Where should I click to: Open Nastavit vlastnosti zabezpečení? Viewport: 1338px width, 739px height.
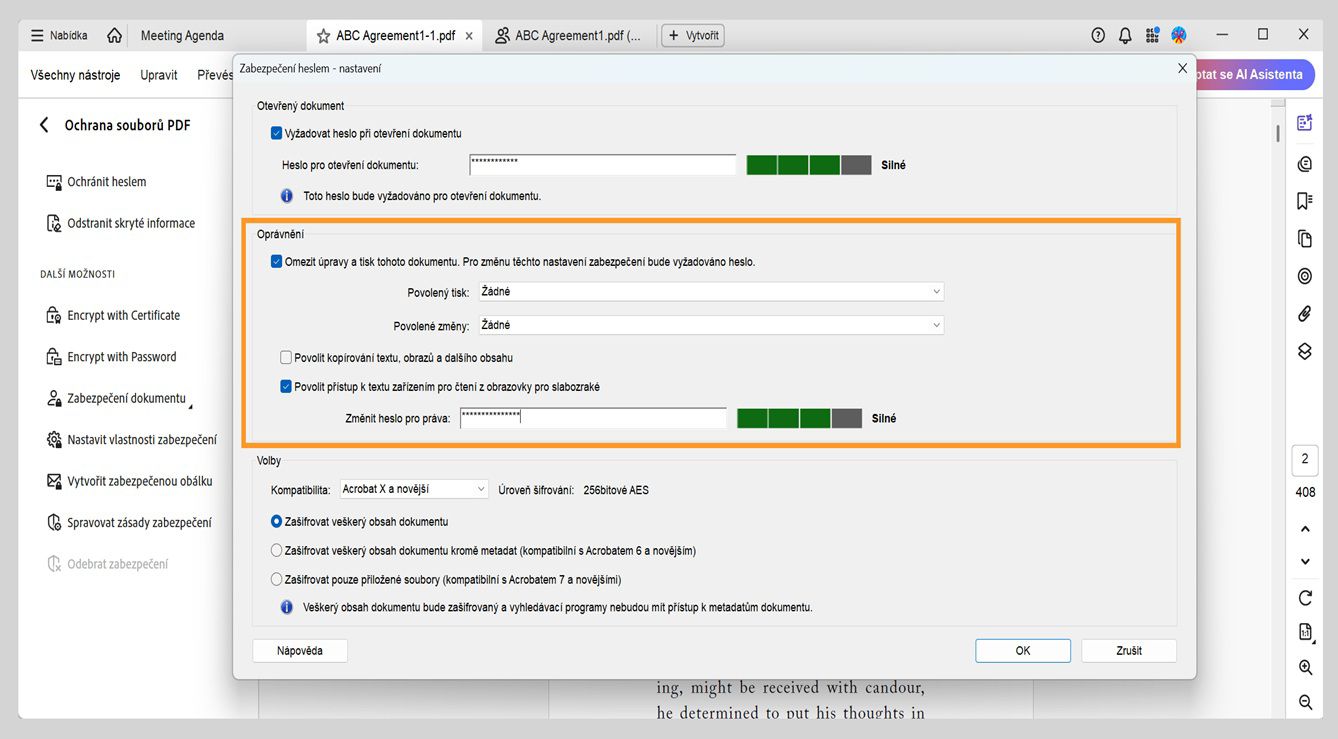[131, 440]
